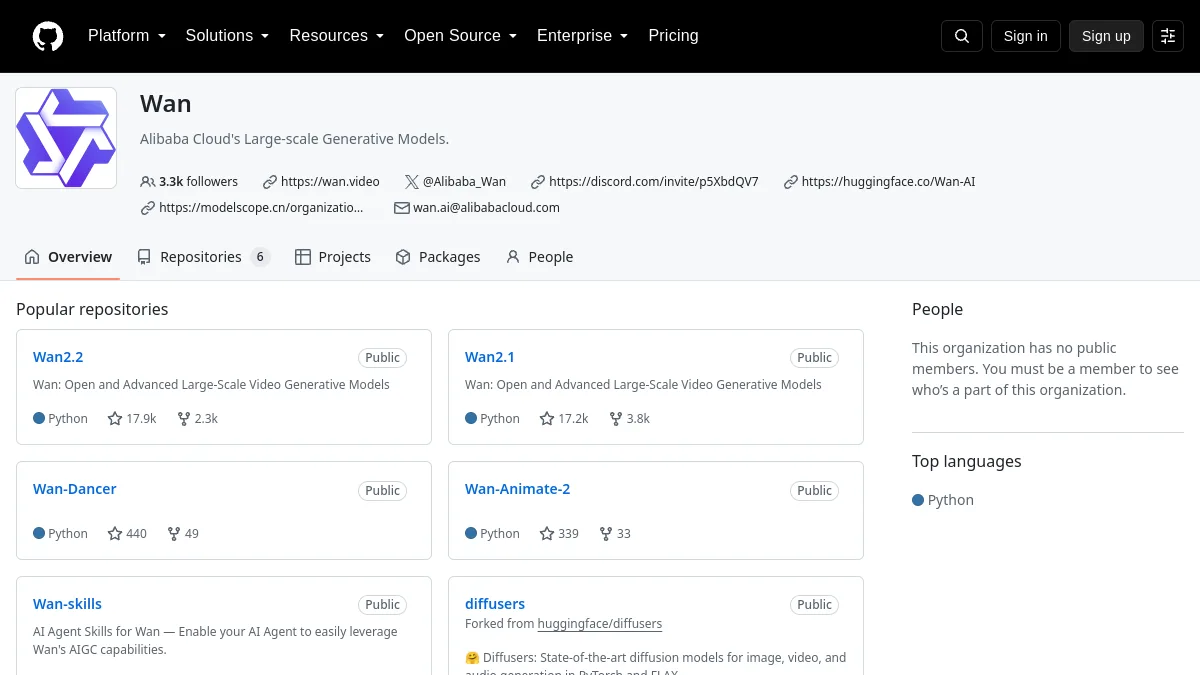
Task: Open the Wan-Animate-2 repository
Action: [x=518, y=489]
